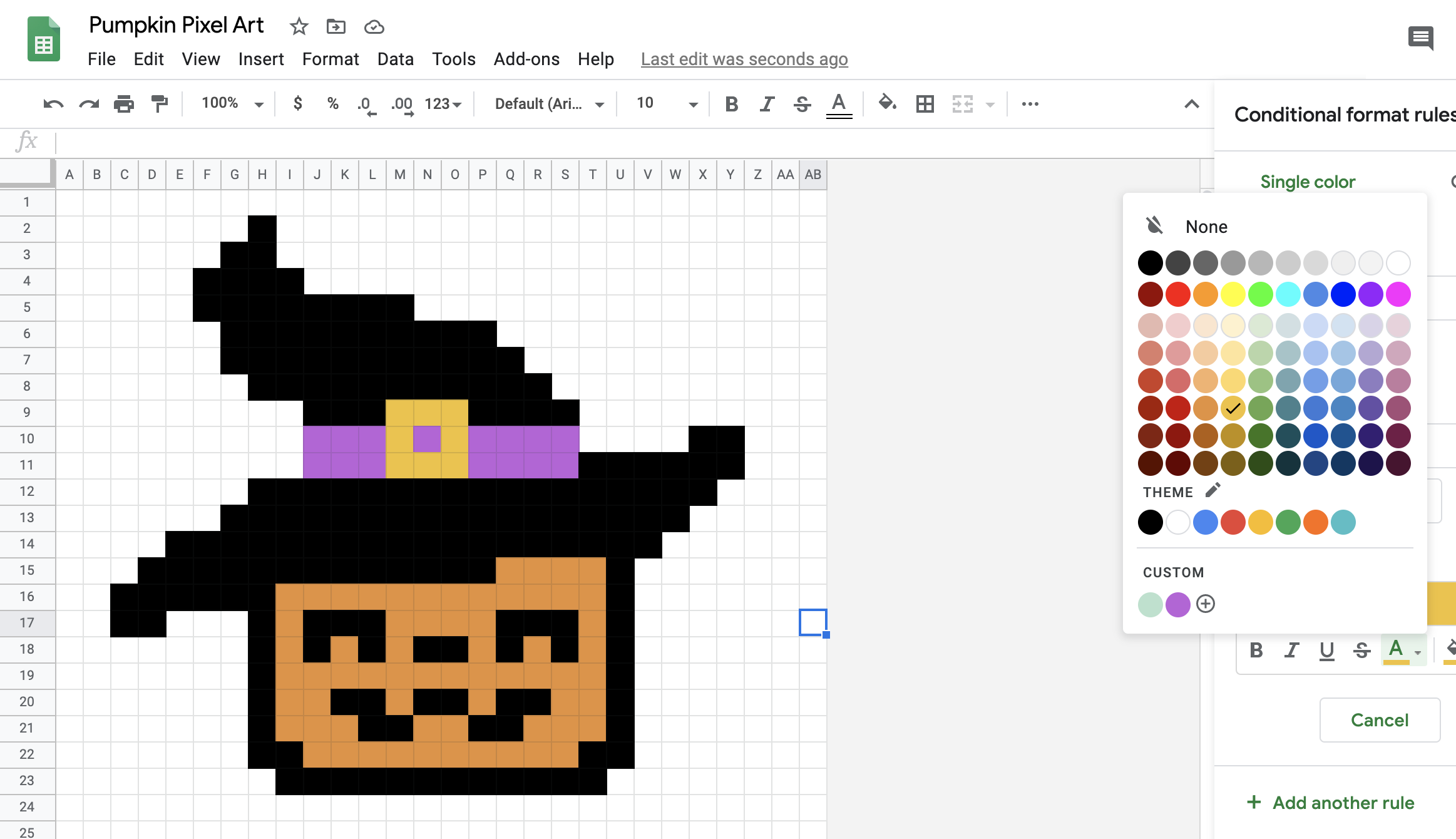
Task: Toggle Bold in main toolbar
Action: pos(731,104)
